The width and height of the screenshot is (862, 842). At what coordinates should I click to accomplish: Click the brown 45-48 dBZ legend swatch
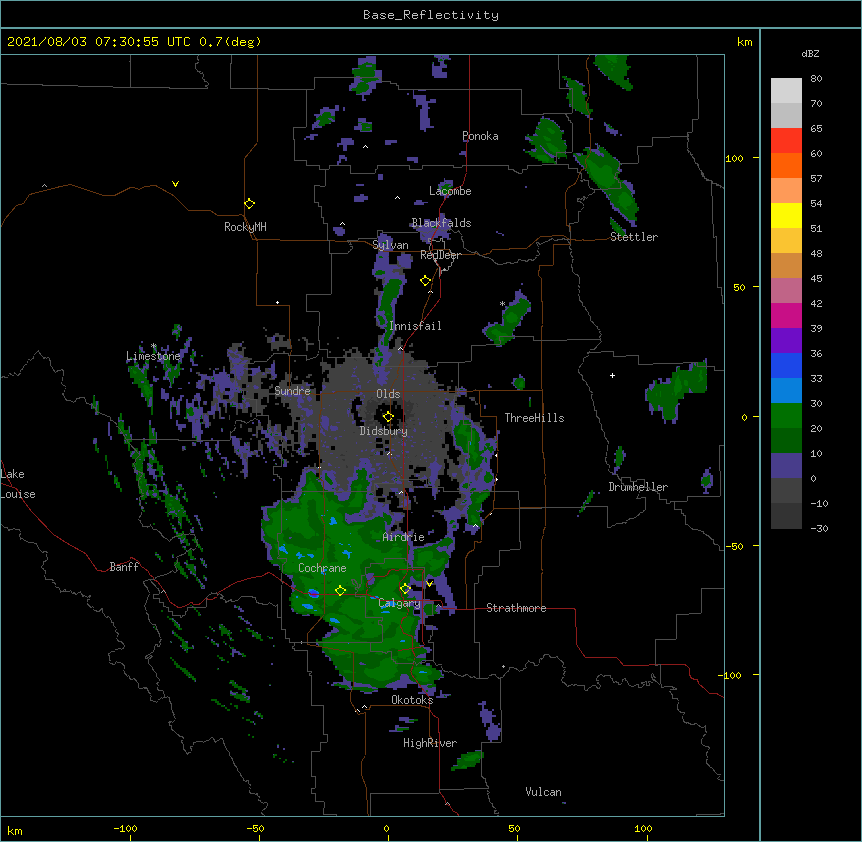tap(786, 265)
